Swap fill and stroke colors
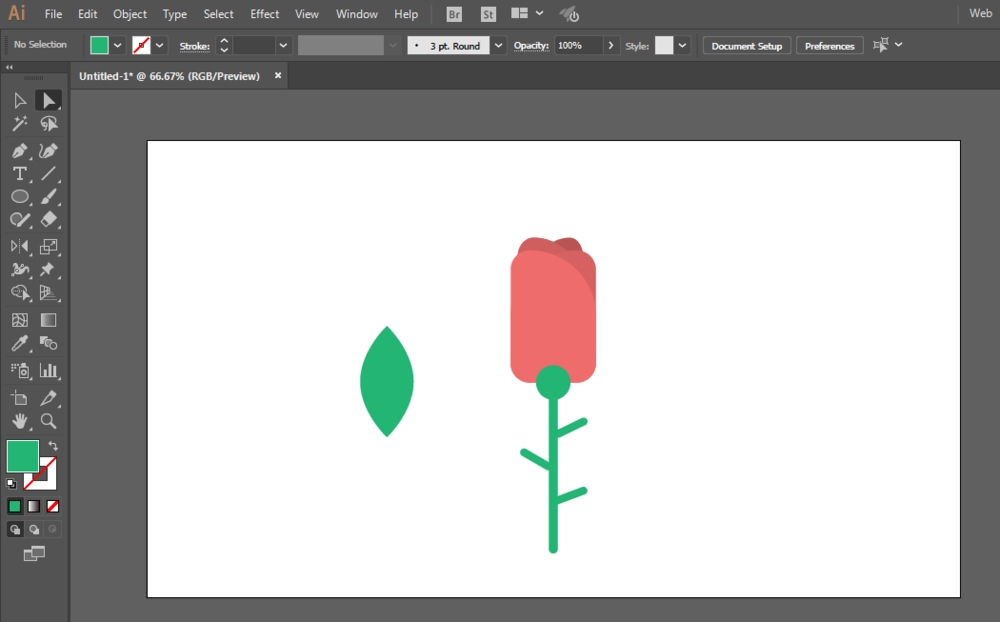 (53, 446)
